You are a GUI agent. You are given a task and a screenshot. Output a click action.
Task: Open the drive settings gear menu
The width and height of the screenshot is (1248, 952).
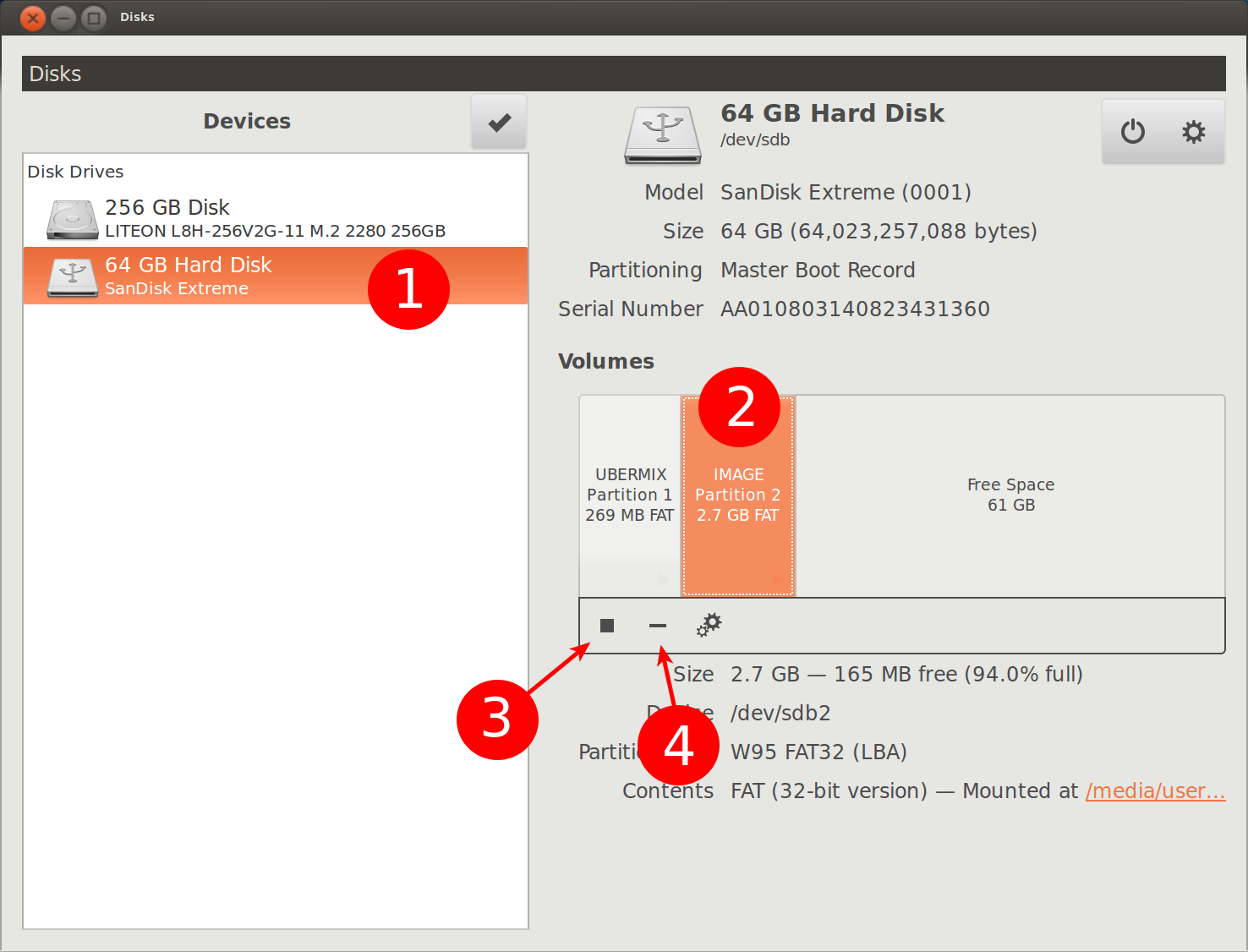[1193, 132]
